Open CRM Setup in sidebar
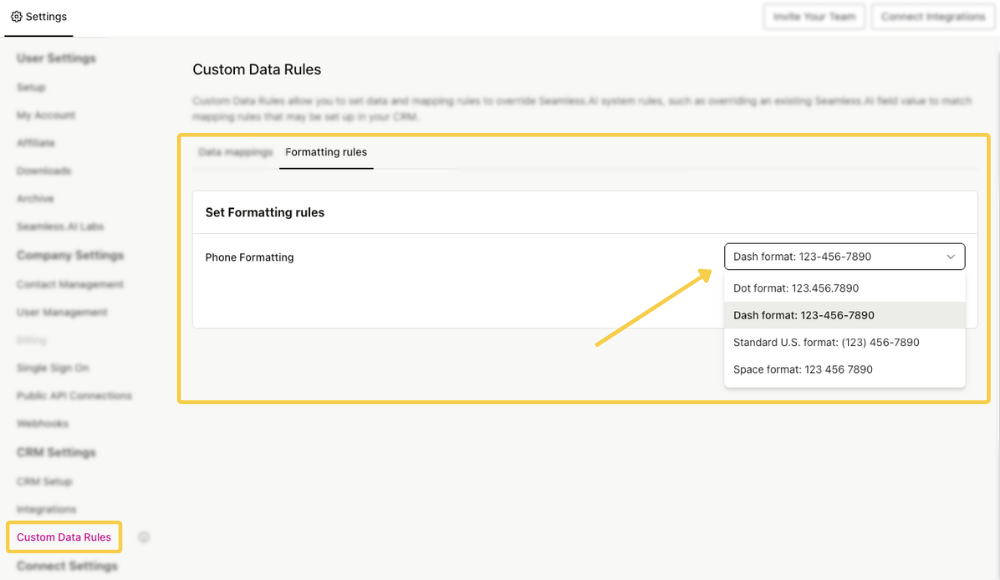 (45, 482)
